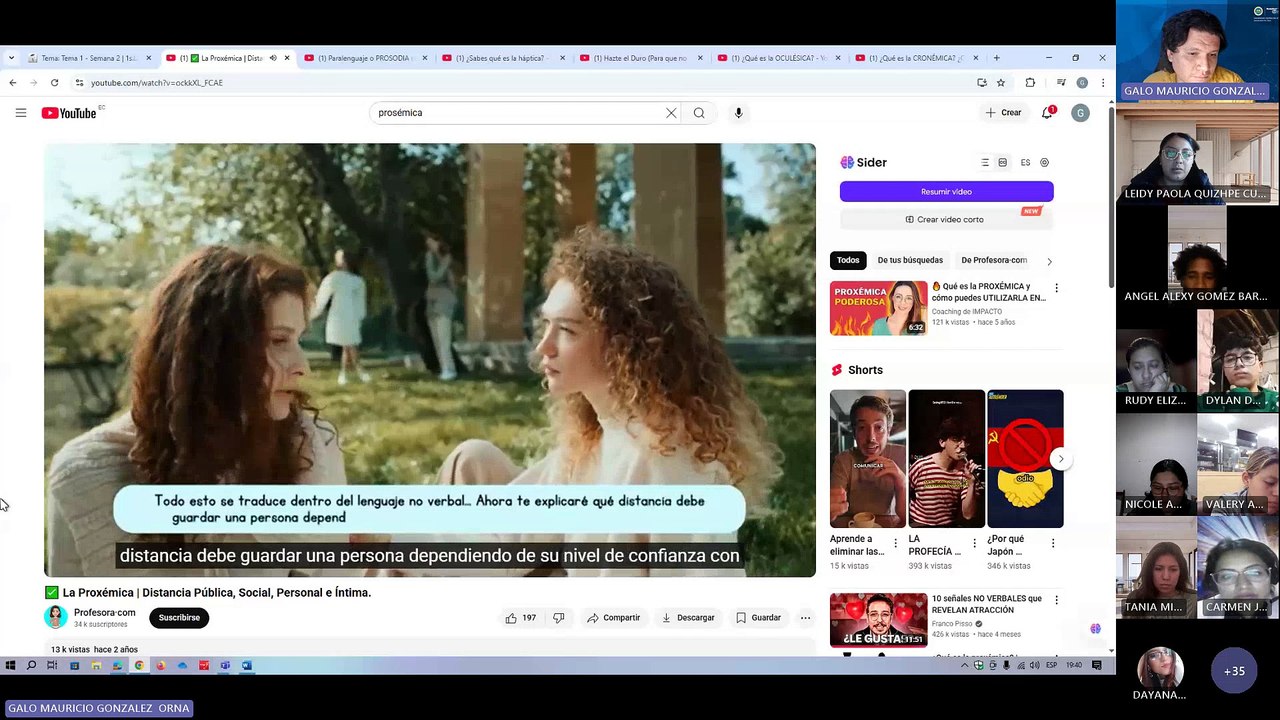Switch to ¿Sabes qué es la háptica tab
The image size is (1280, 720).
(x=503, y=58)
